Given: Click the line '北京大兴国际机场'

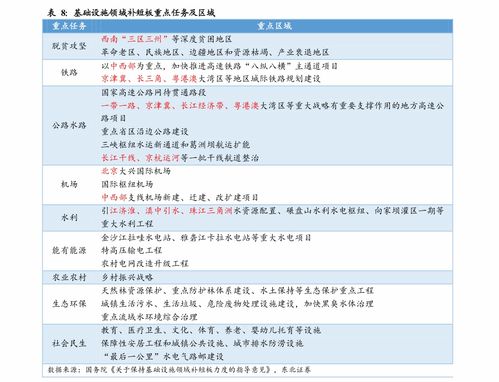Looking at the screenshot, I should pos(136,171).
